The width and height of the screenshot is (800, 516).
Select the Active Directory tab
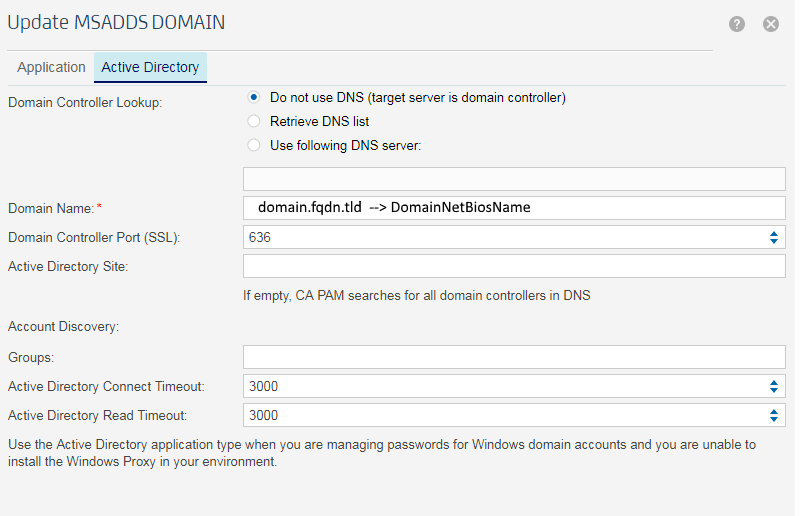[150, 67]
